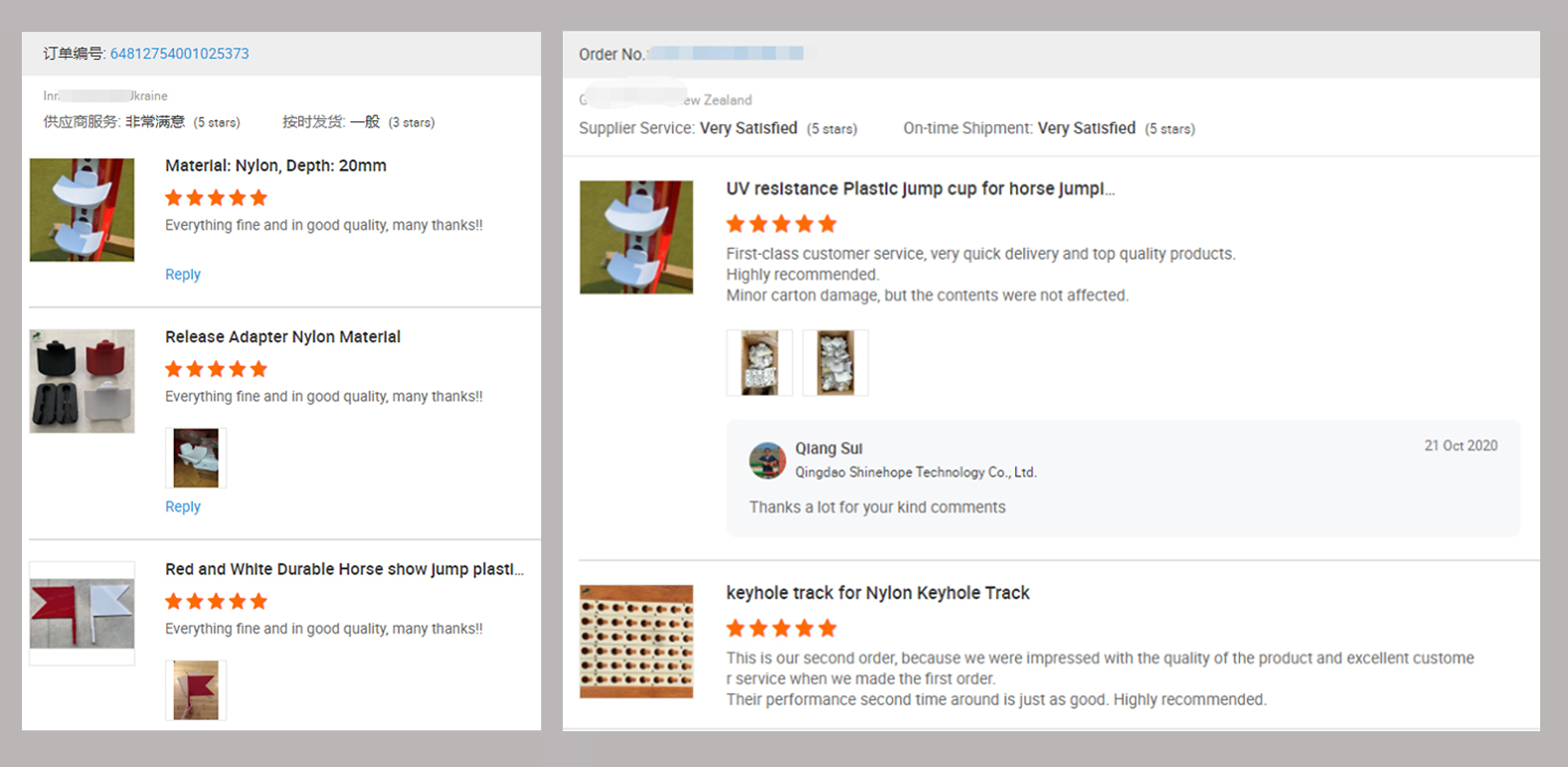Open "Release Adapter Nylon Material" product title
This screenshot has width=1568, height=767.
282,337
